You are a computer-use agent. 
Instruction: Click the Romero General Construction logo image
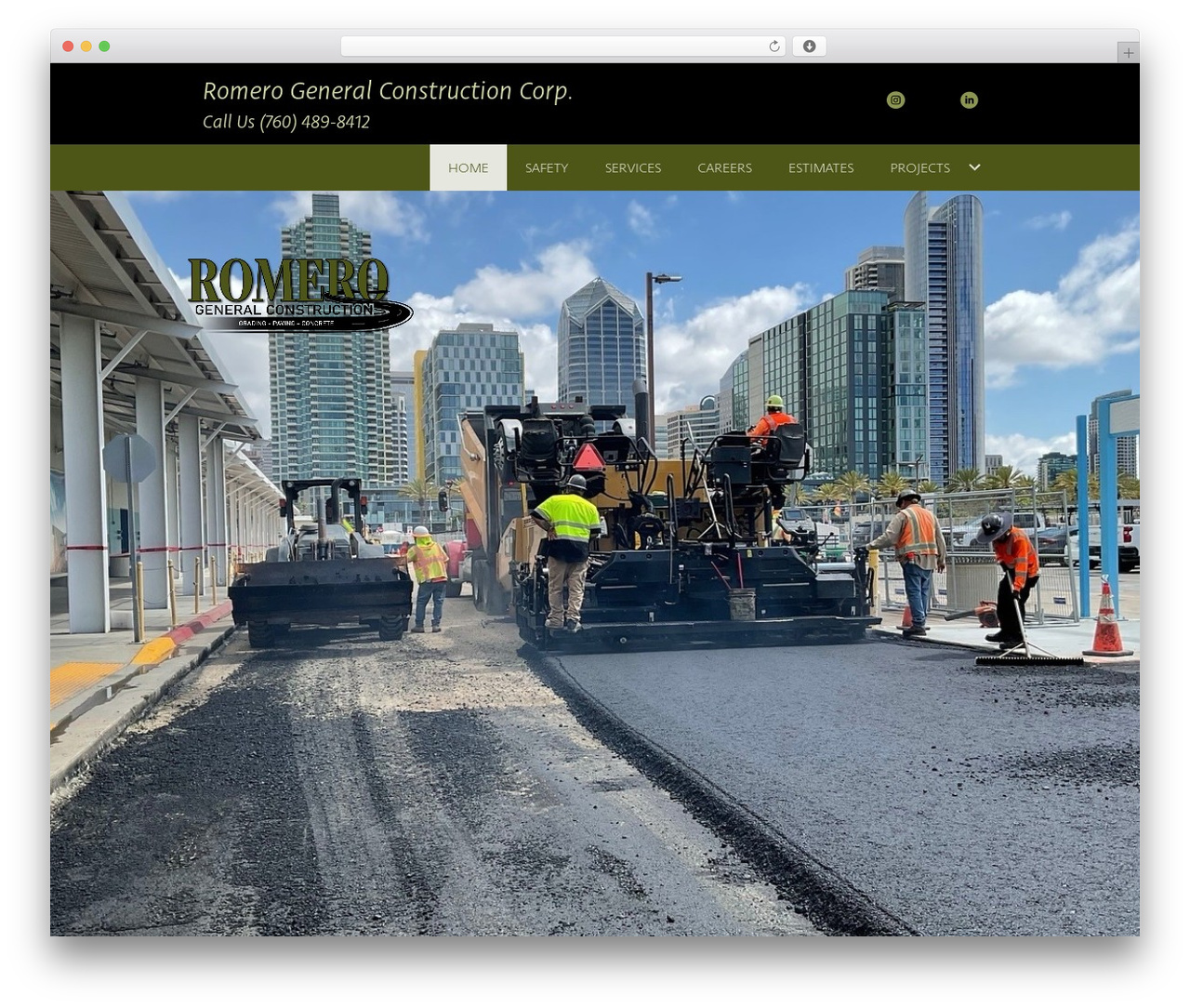tap(299, 293)
